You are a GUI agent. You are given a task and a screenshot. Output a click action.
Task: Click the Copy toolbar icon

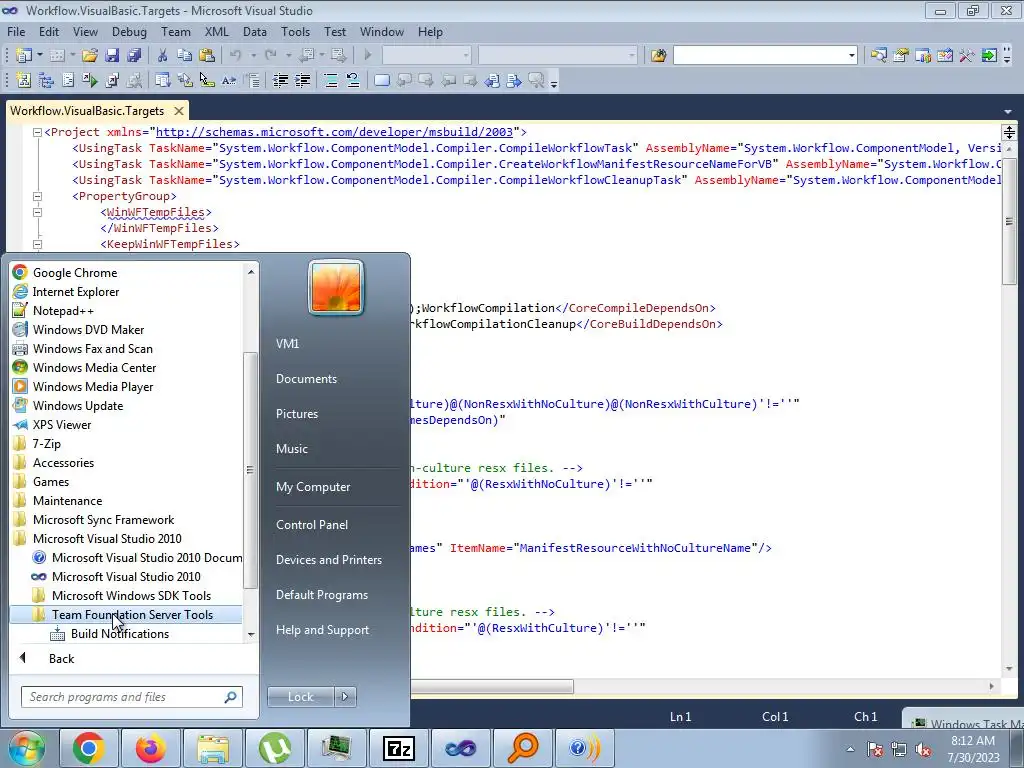pyautogui.click(x=184, y=56)
